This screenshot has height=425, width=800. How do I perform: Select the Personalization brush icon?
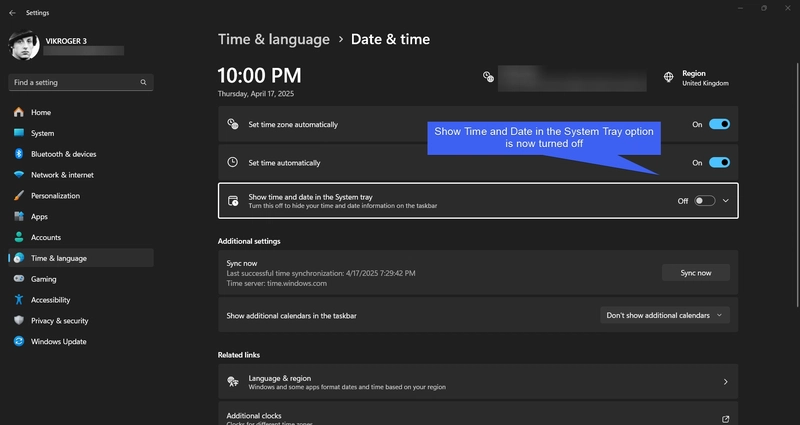[x=19, y=196]
